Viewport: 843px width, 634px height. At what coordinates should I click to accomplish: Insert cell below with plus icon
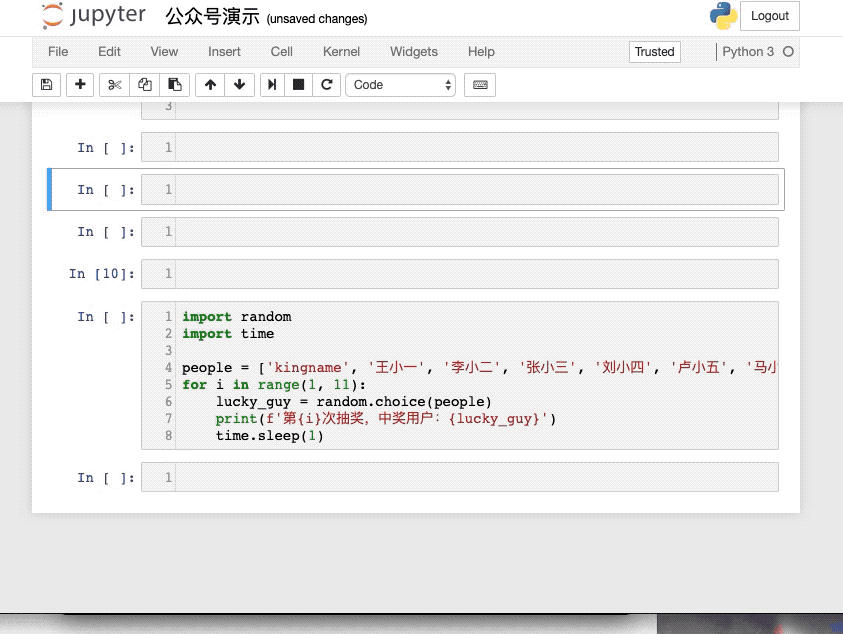tap(80, 85)
